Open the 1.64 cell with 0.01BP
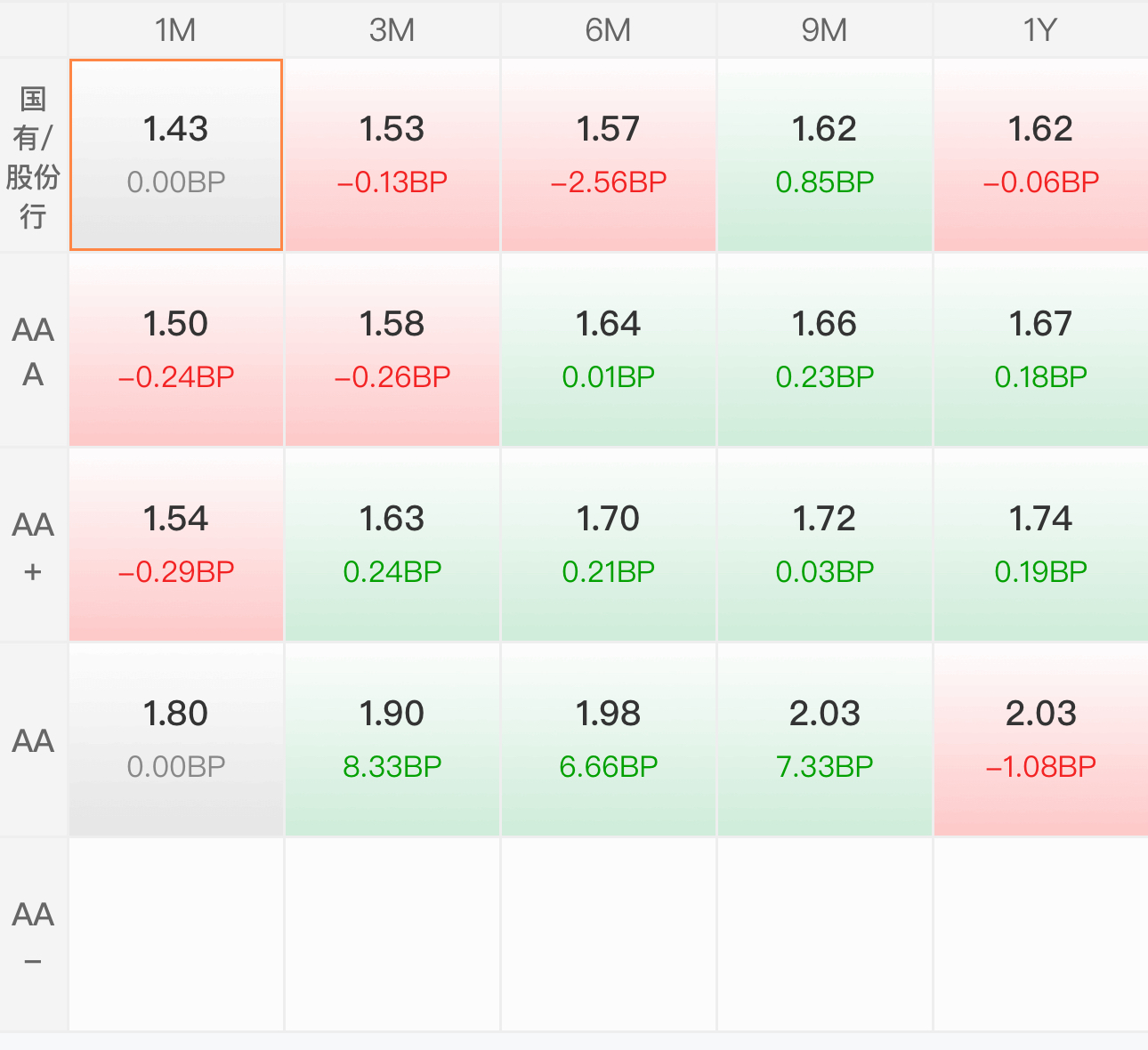This screenshot has height=1050, width=1148. [609, 351]
